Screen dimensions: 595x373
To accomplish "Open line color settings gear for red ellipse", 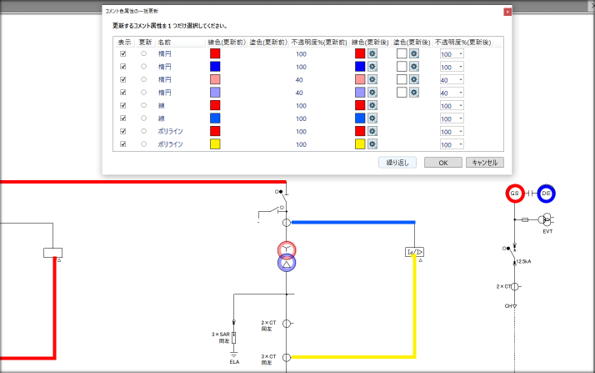I will [x=372, y=54].
